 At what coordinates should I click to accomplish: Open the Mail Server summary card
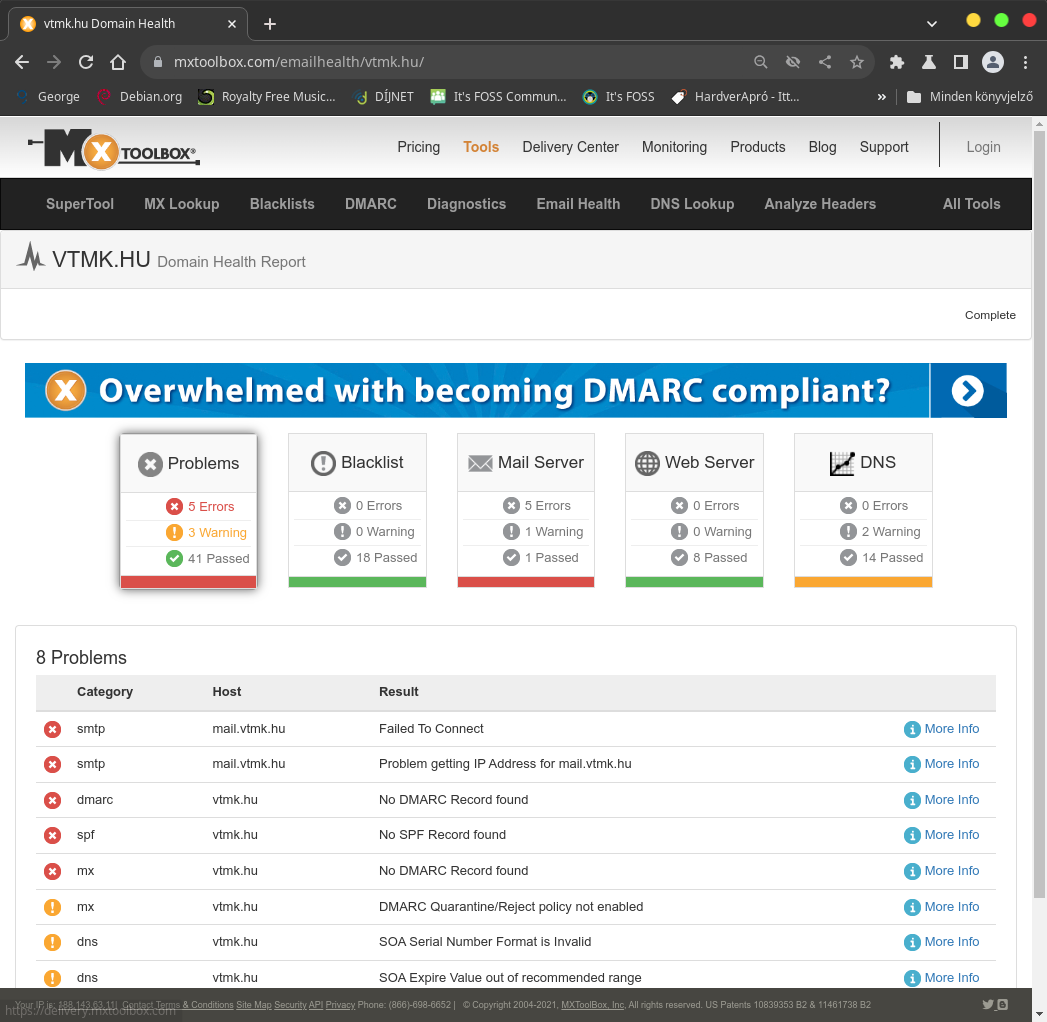[x=526, y=511]
